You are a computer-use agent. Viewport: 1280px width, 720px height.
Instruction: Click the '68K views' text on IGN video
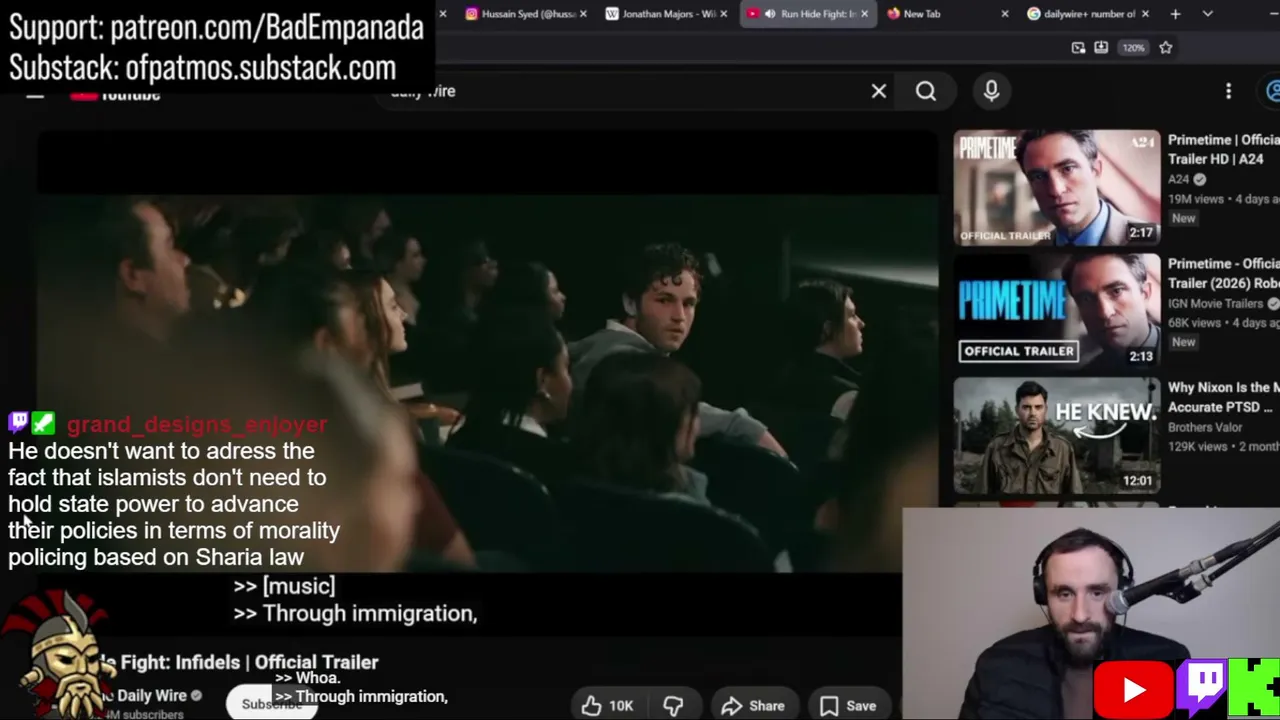point(1194,323)
